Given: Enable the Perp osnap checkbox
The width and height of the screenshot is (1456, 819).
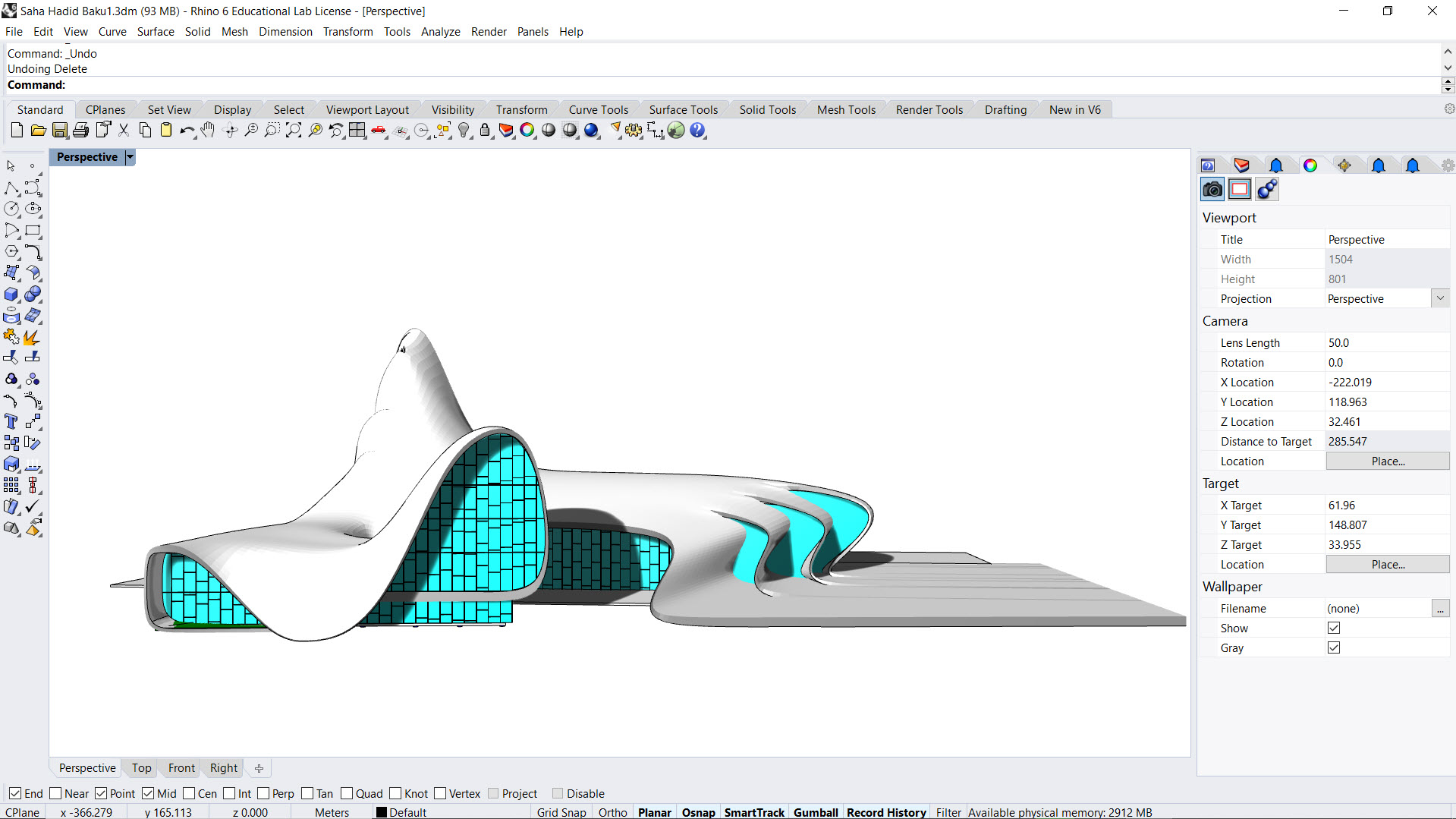Looking at the screenshot, I should coord(263,793).
